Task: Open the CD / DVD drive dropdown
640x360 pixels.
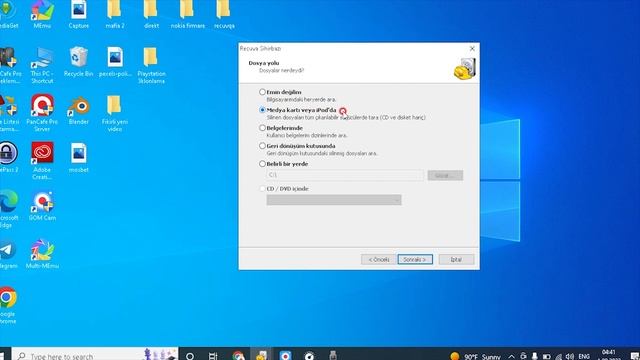Action: tap(334, 200)
